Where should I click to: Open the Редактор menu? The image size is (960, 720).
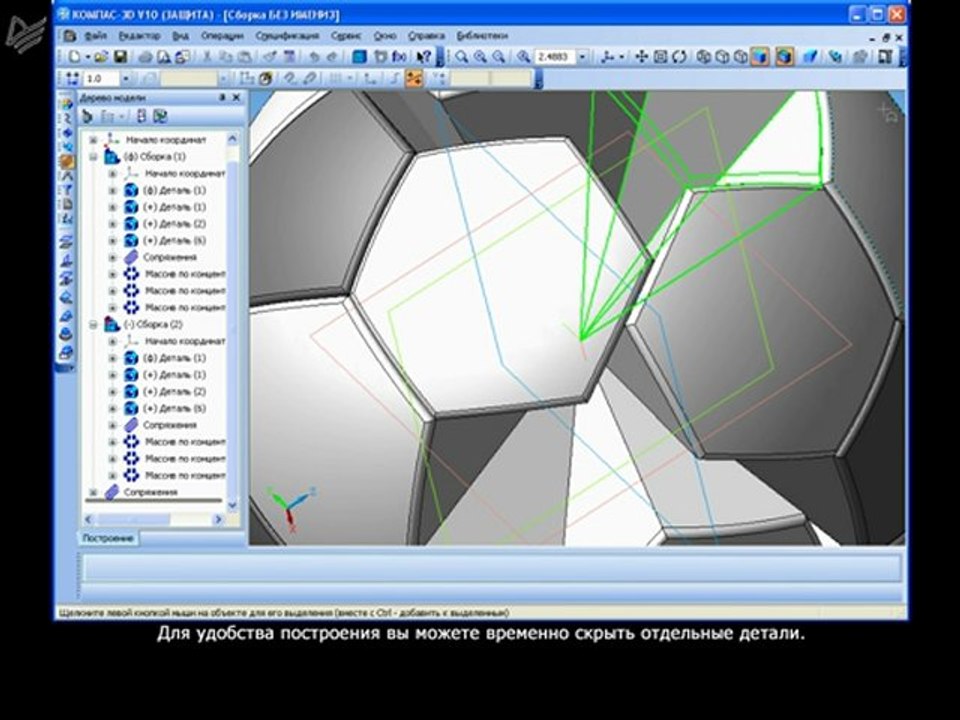click(139, 36)
